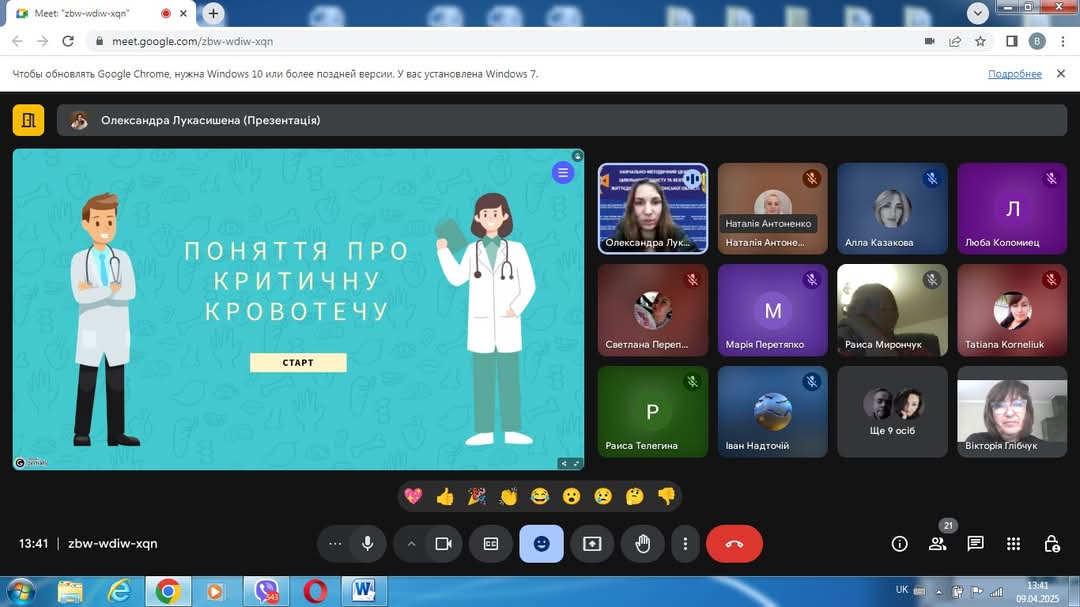This screenshot has width=1080, height=607.
Task: Click the red leave call button
Action: [734, 544]
